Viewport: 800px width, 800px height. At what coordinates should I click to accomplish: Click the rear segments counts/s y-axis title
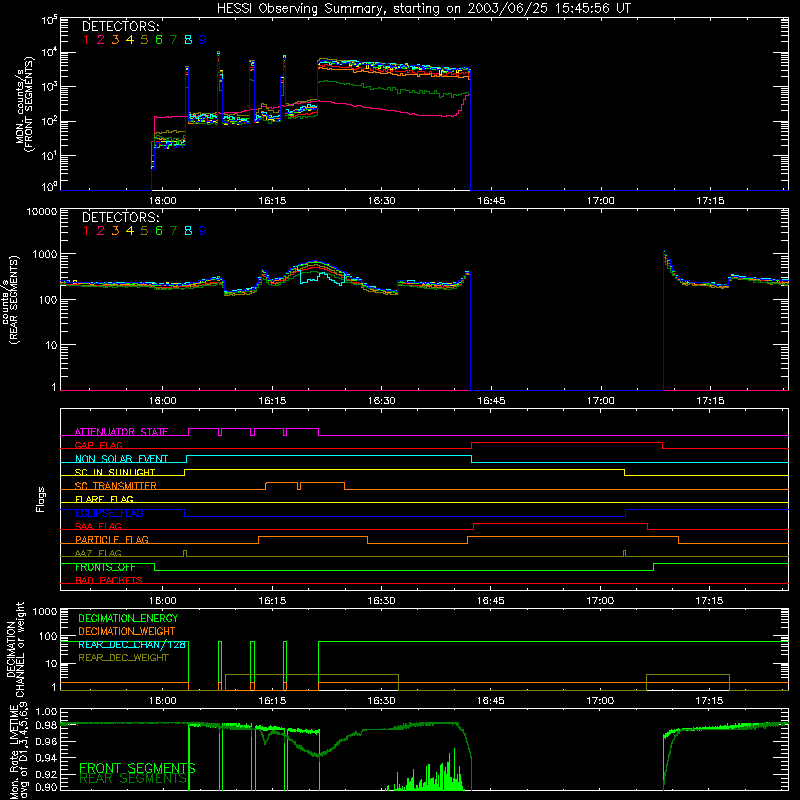pos(10,299)
